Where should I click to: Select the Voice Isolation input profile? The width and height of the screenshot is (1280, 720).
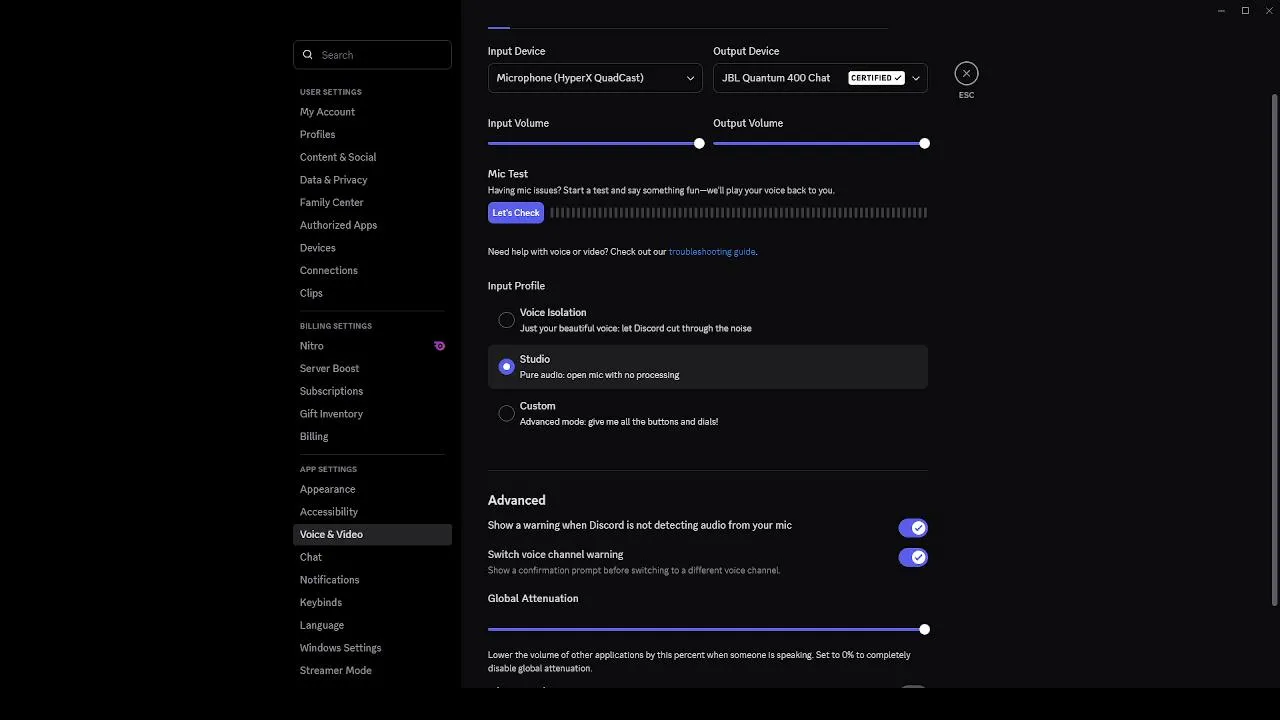pos(708,320)
